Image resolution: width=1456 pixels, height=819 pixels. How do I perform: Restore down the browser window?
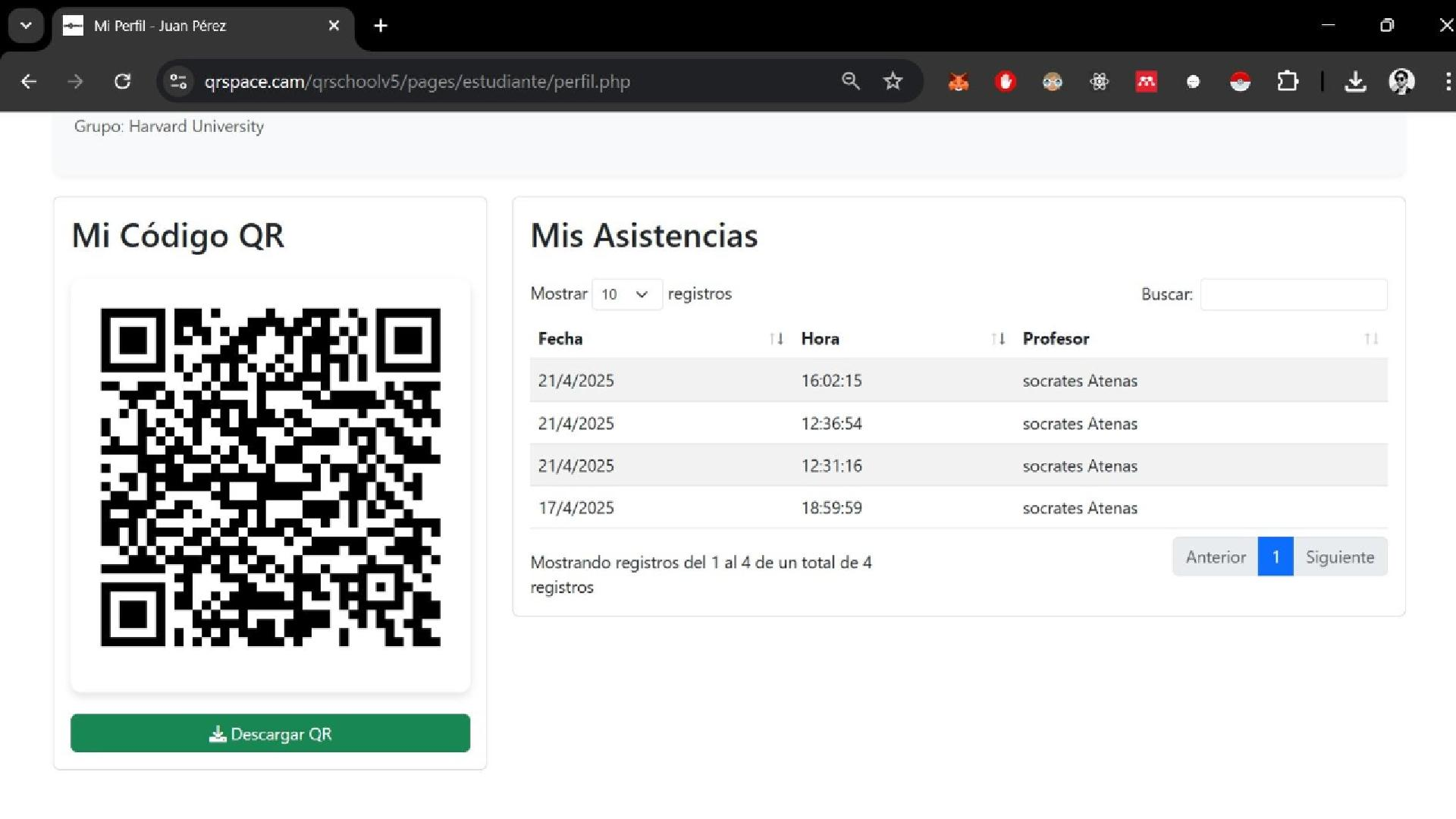[x=1387, y=25]
